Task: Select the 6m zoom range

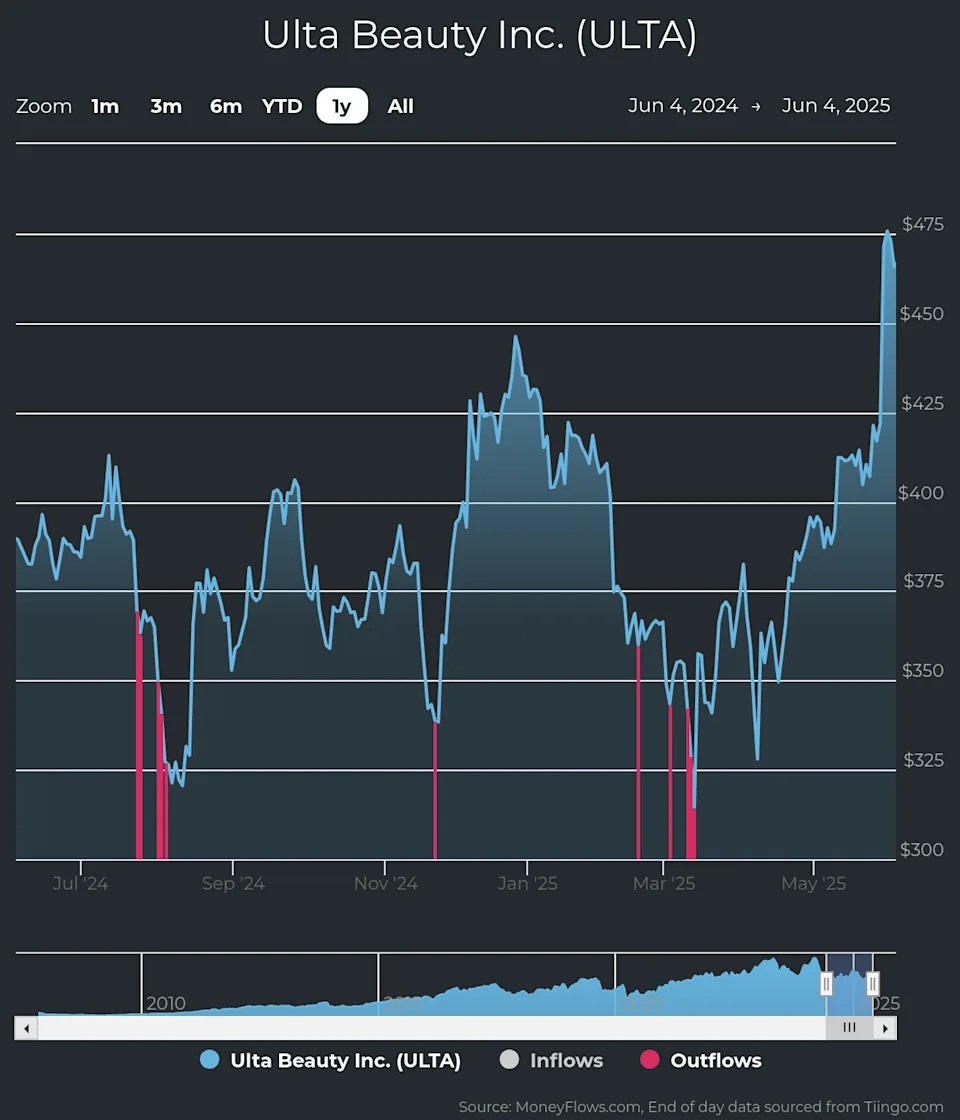Action: tap(226, 106)
